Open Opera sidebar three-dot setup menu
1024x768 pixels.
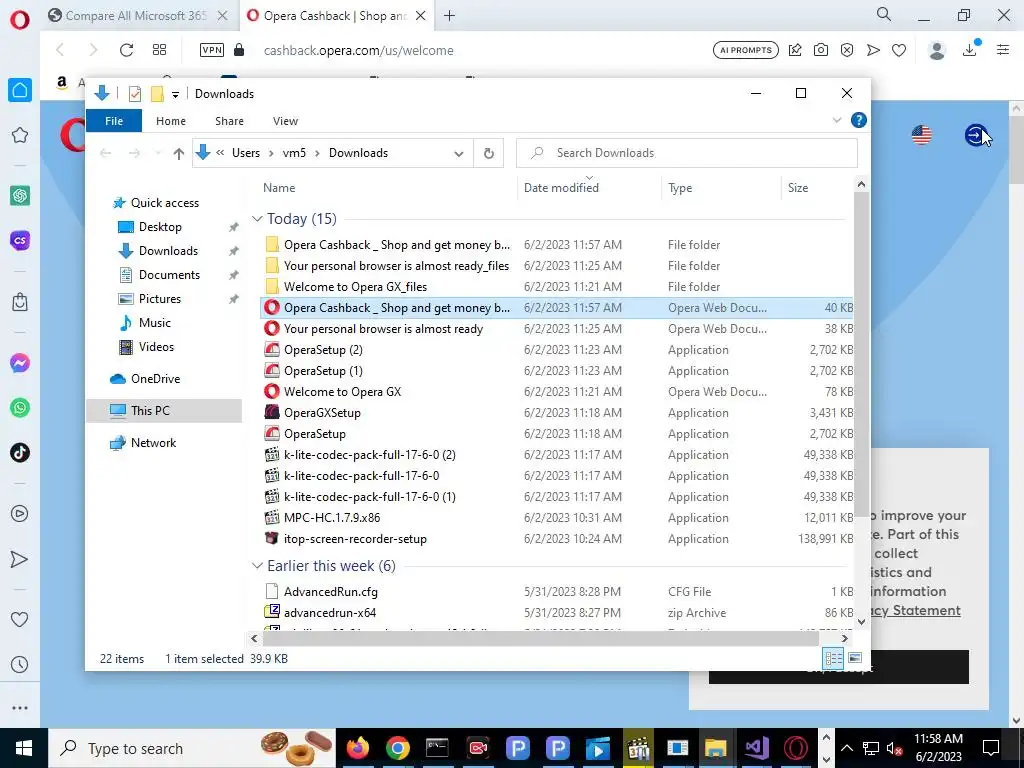[x=20, y=707]
